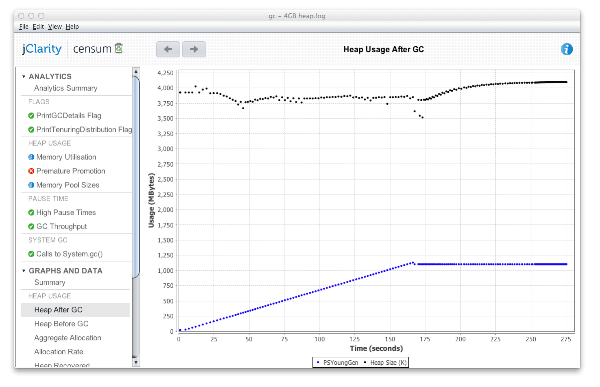The image size is (600, 387).
Task: Open the View menu
Action: coord(55,26)
